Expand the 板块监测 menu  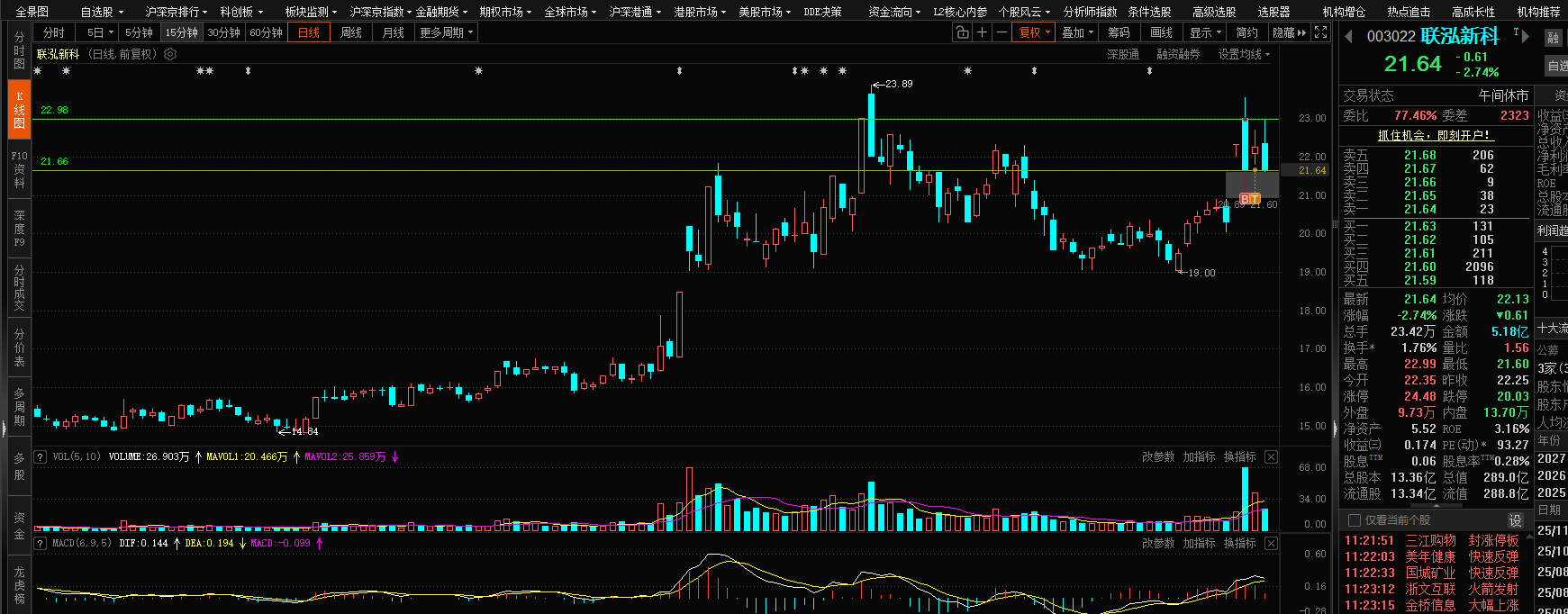(311, 12)
